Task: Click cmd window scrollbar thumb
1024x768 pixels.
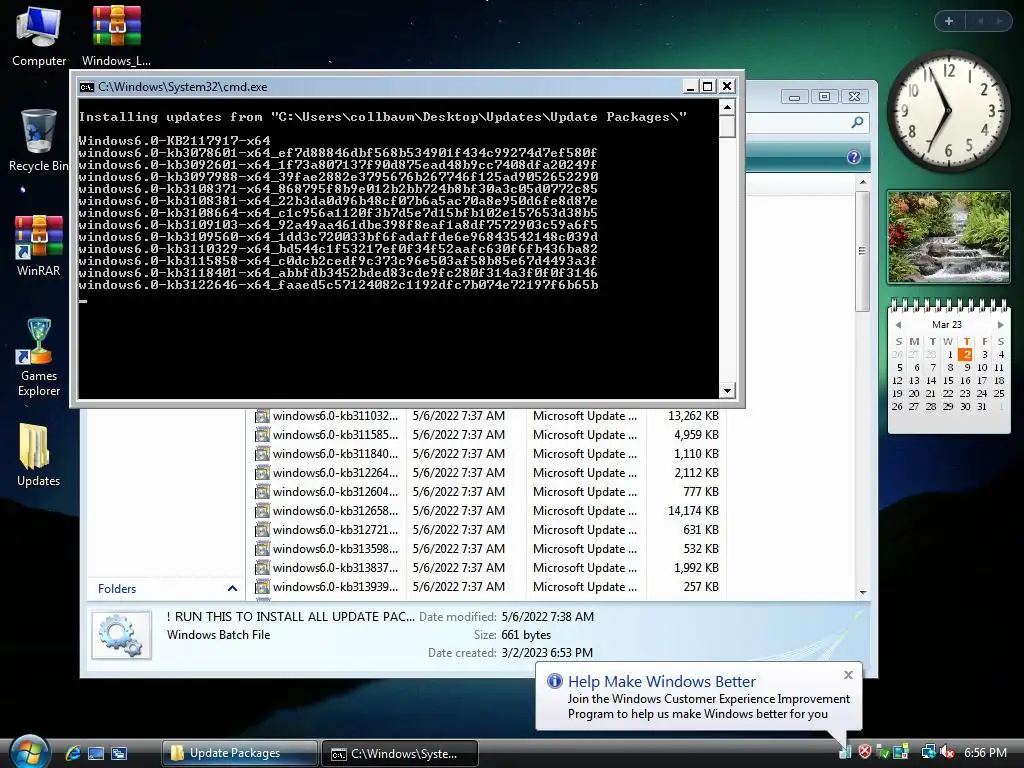Action: [x=728, y=126]
